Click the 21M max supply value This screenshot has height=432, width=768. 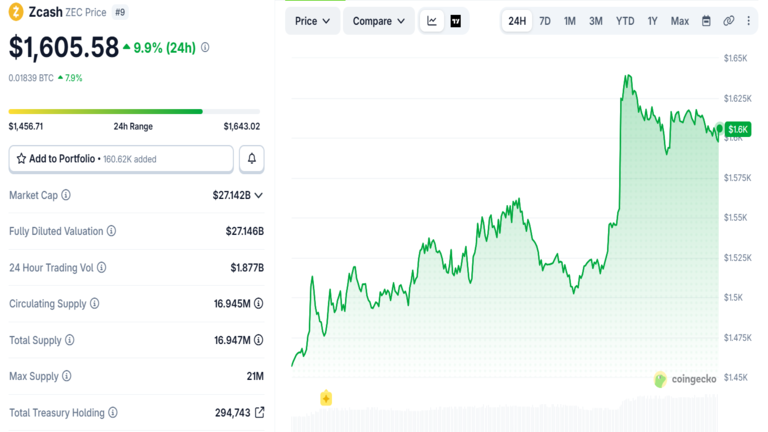tap(255, 376)
